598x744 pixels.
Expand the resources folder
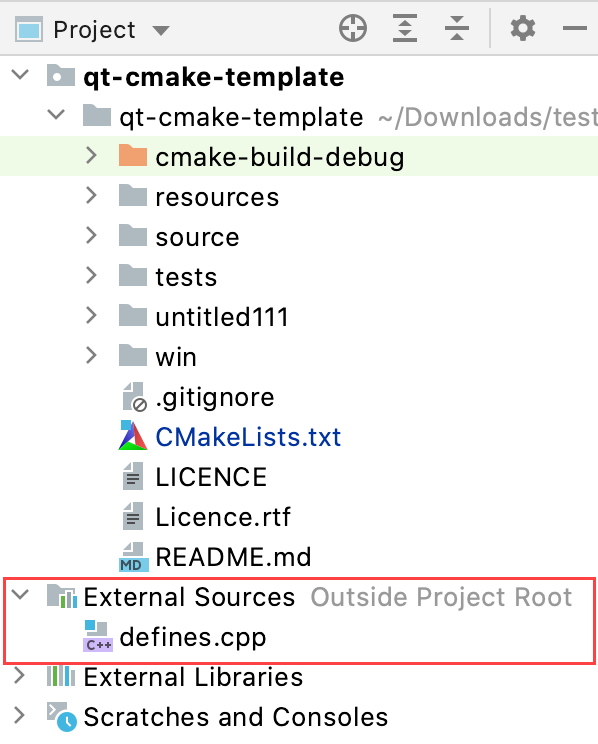coord(92,195)
